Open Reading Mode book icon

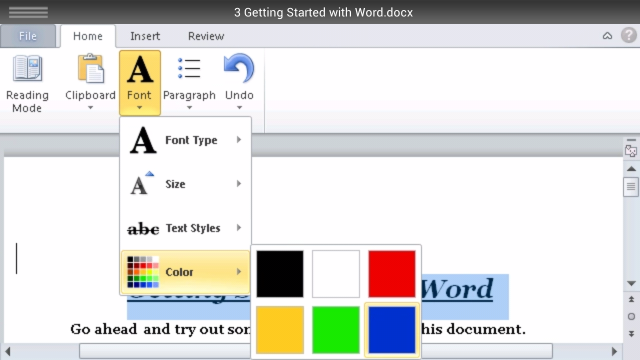(x=27, y=68)
